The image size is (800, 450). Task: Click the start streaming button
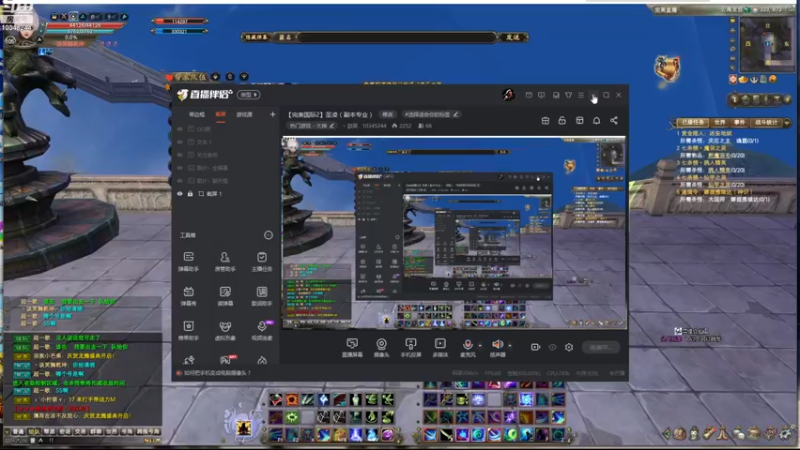[601, 347]
